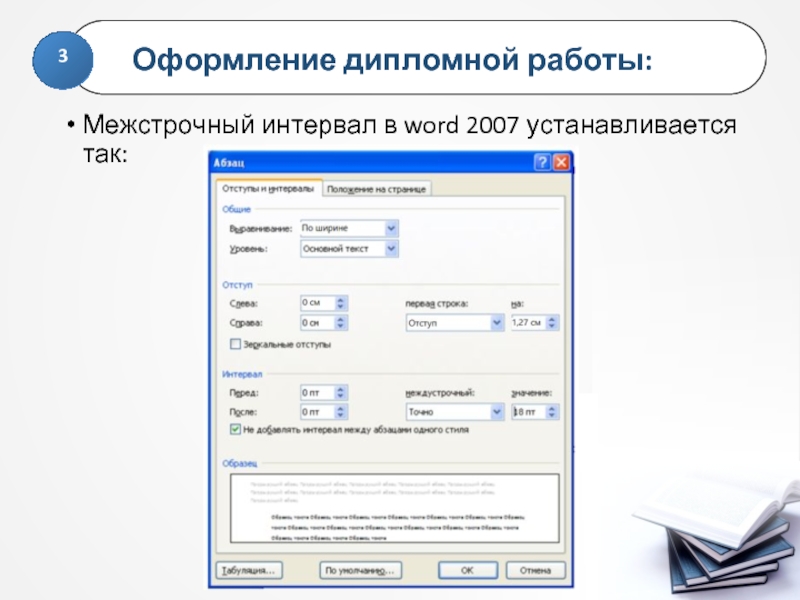Enable the Зеркальные отступы checkbox
This screenshot has width=800, height=600.
(x=235, y=344)
